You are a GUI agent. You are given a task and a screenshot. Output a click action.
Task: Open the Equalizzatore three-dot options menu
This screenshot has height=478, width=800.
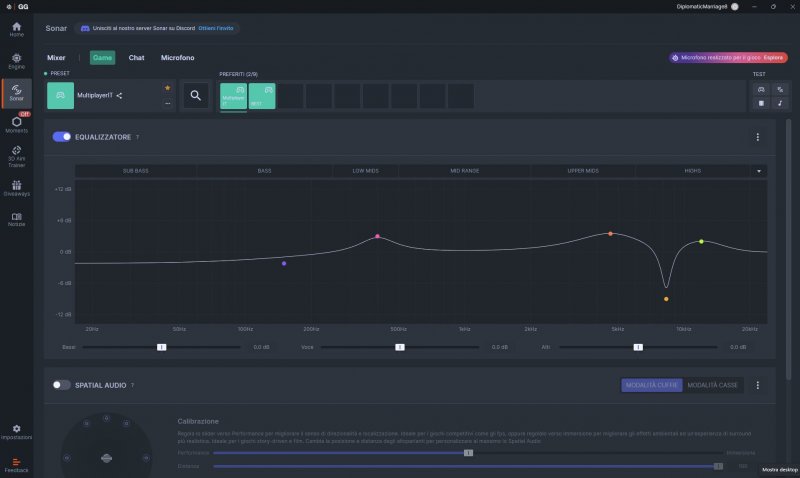point(757,137)
